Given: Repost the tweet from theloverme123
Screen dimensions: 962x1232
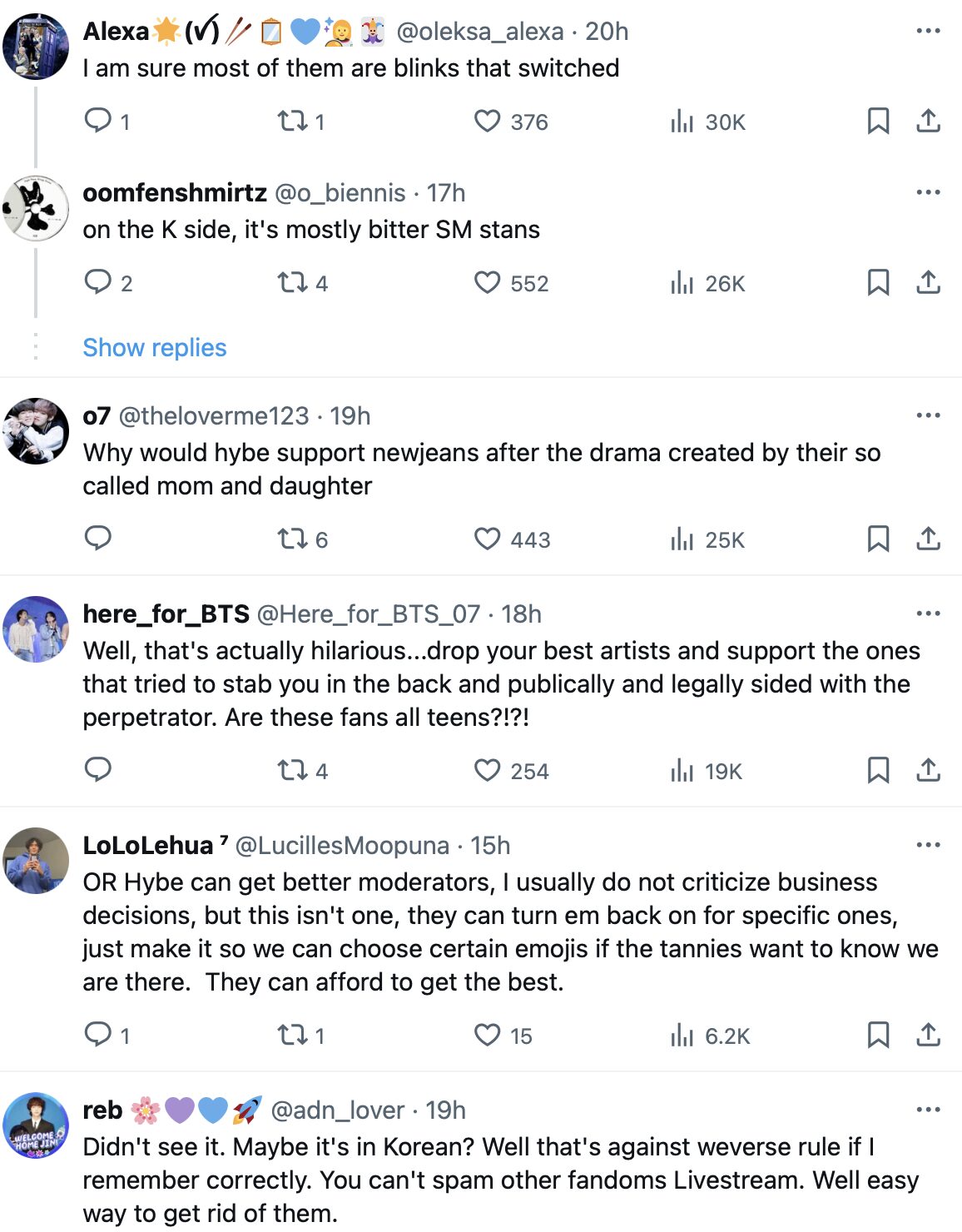Looking at the screenshot, I should (x=293, y=539).
